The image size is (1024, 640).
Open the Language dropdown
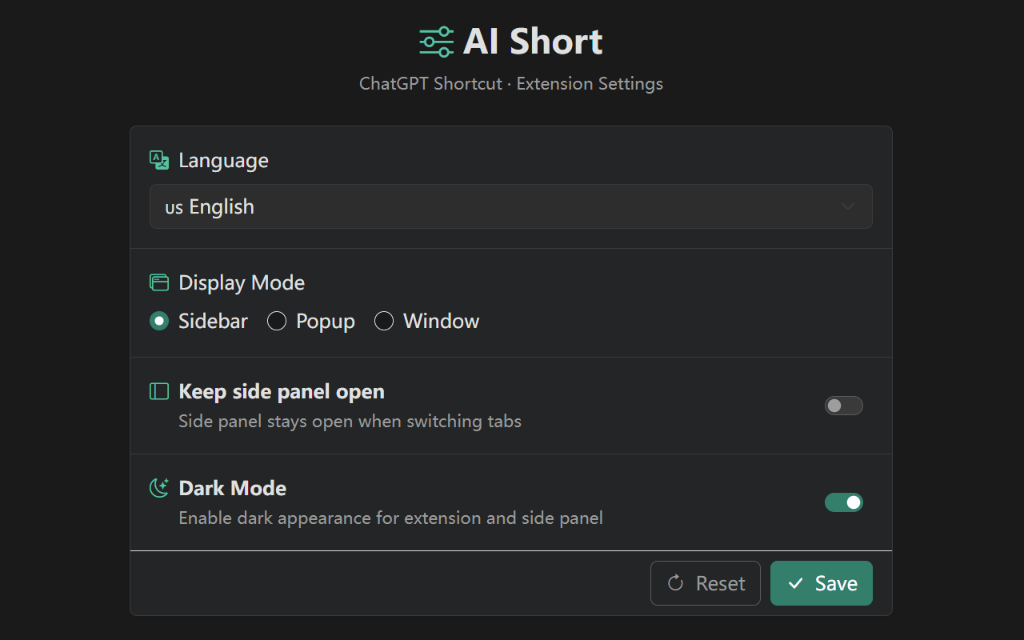coord(510,207)
